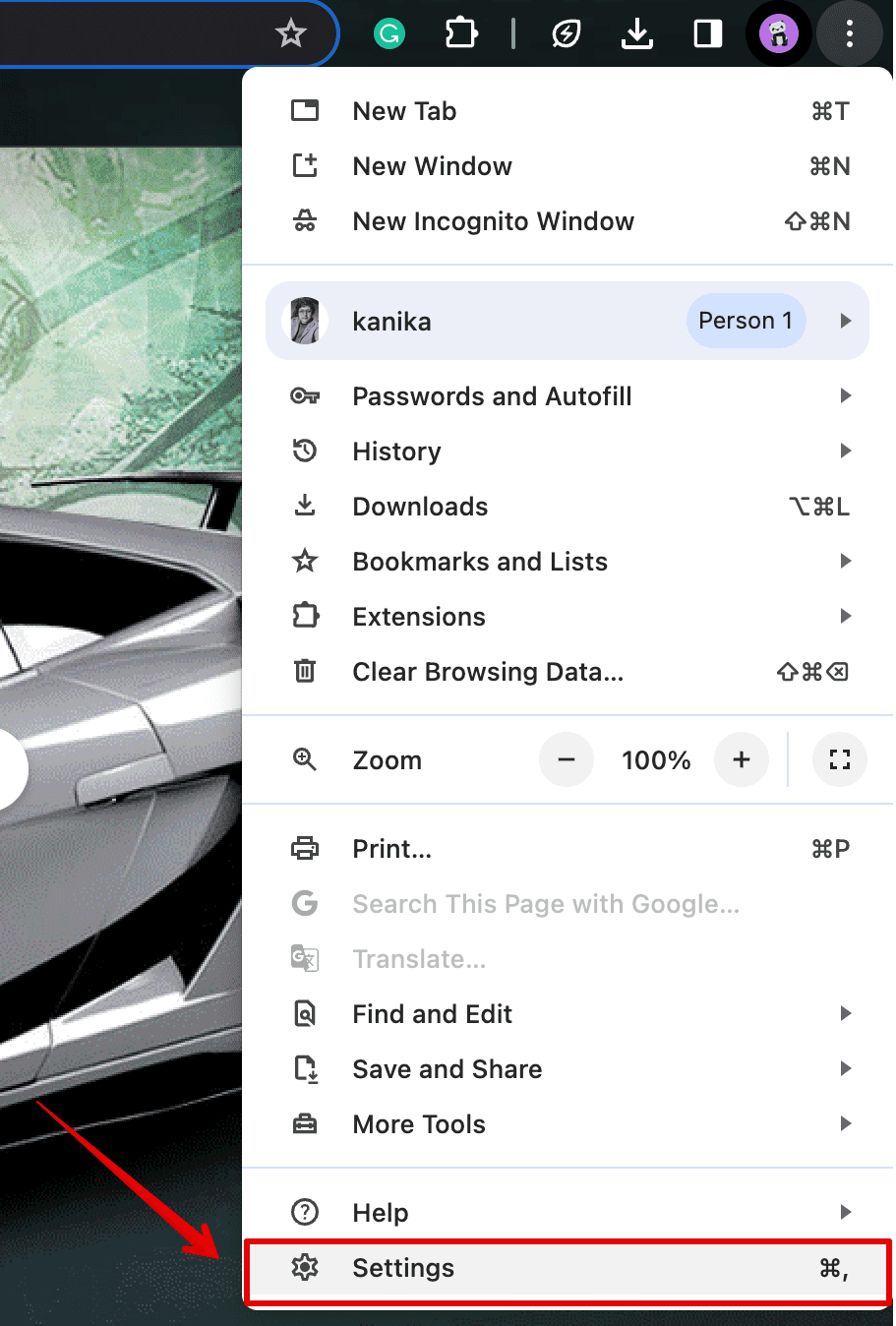This screenshot has width=896, height=1326.
Task: Click the Extensions puzzle icon in toolbar
Action: click(x=460, y=34)
